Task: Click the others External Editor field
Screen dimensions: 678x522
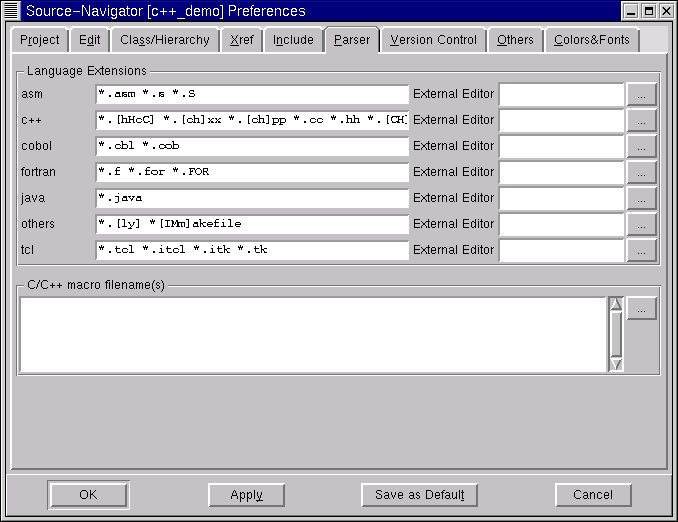Action: pos(562,224)
